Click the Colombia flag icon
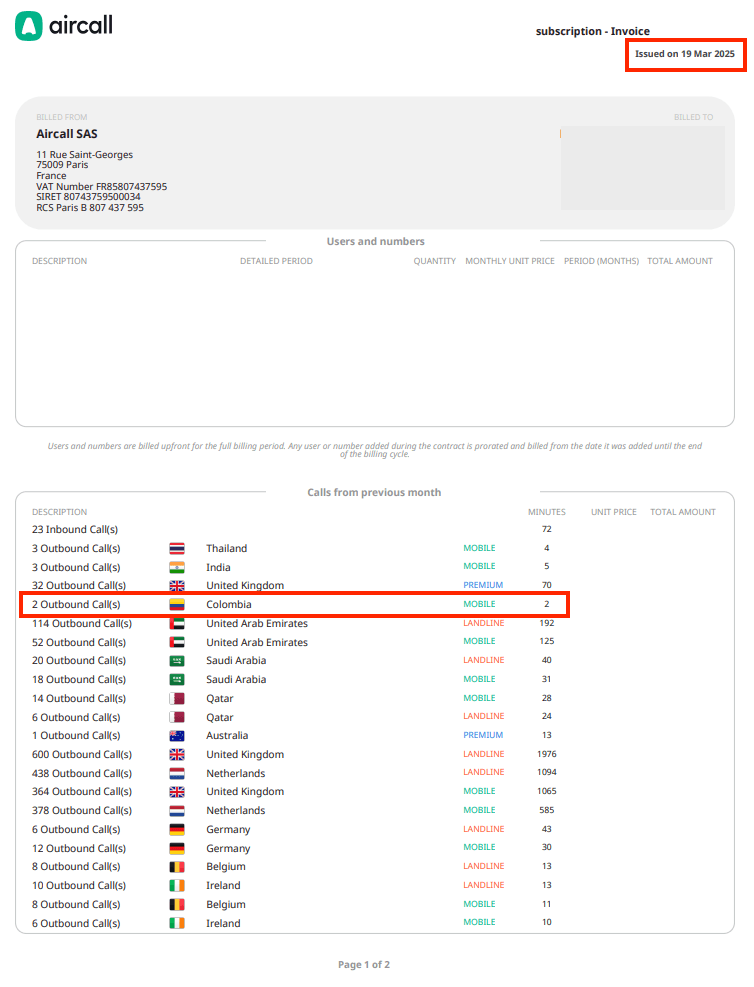Viewport: 754px width, 987px height. 177,605
